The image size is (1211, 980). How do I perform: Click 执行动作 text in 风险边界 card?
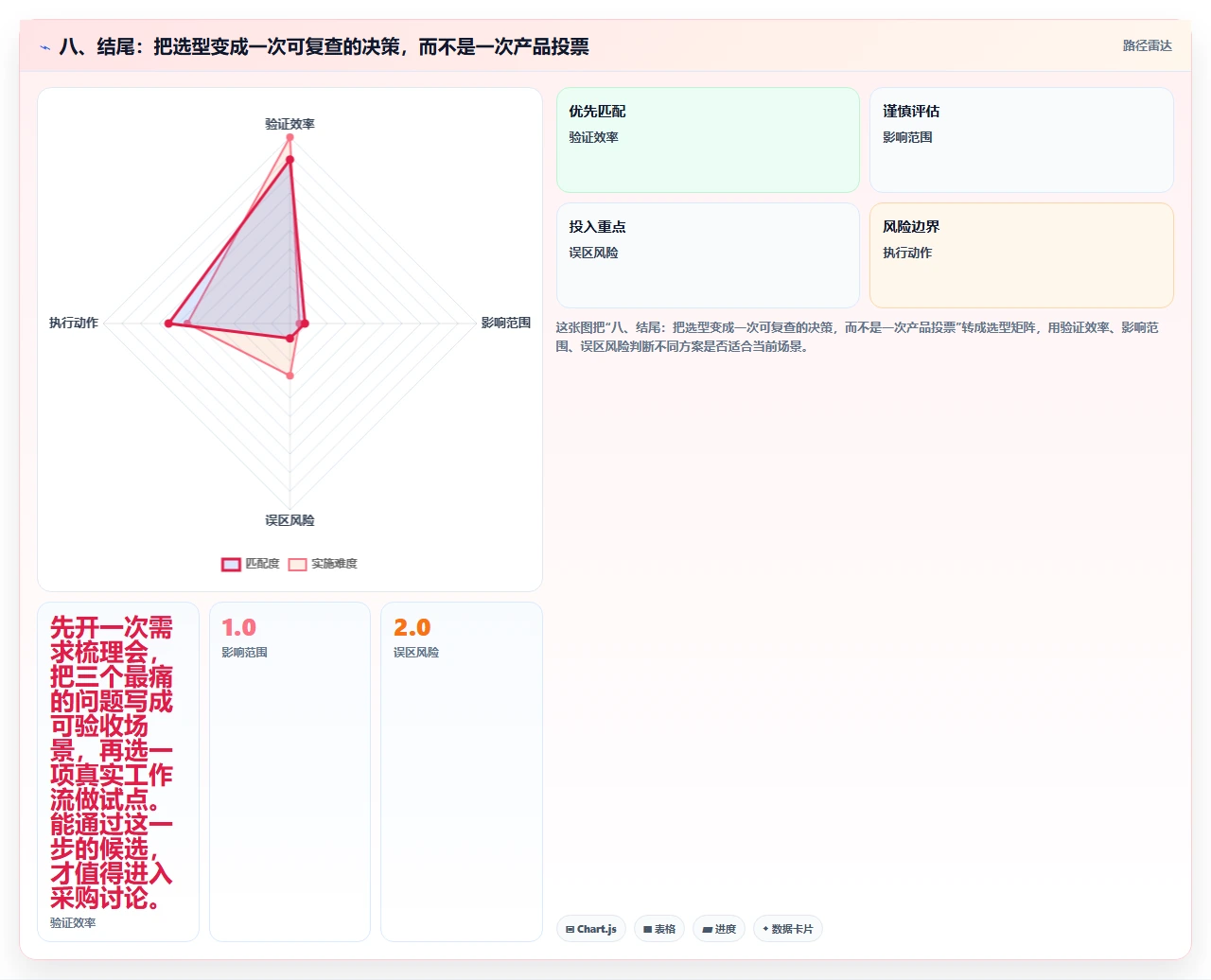[907, 253]
